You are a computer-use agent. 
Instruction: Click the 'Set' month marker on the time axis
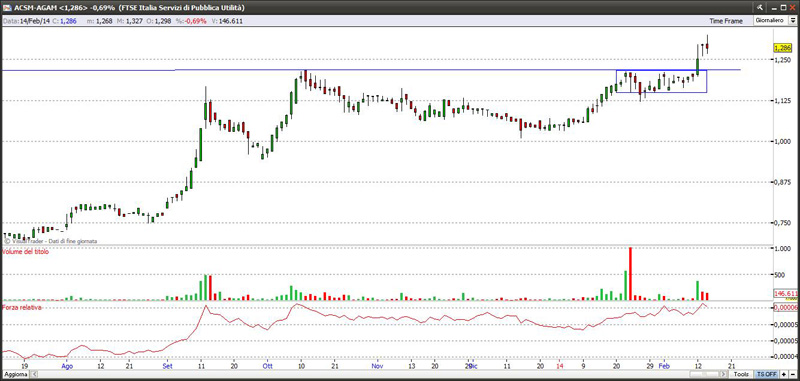point(167,366)
